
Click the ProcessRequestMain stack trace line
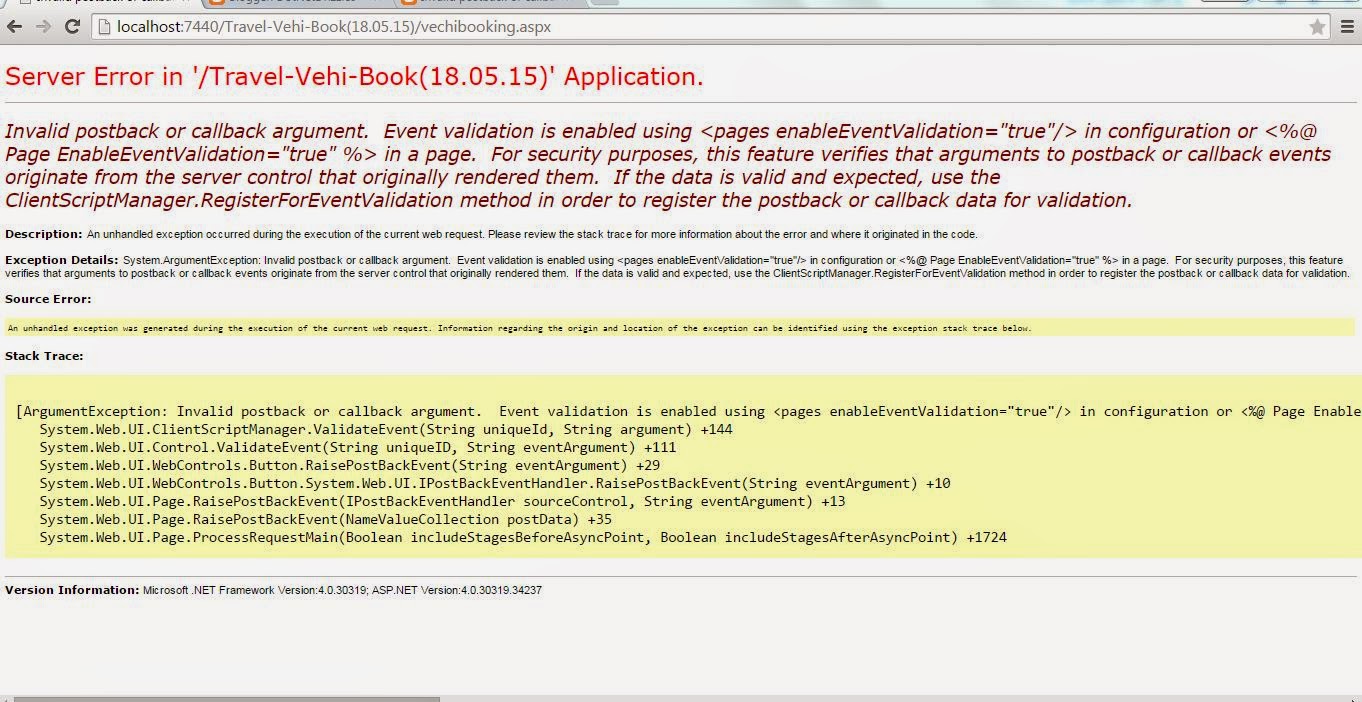click(523, 537)
